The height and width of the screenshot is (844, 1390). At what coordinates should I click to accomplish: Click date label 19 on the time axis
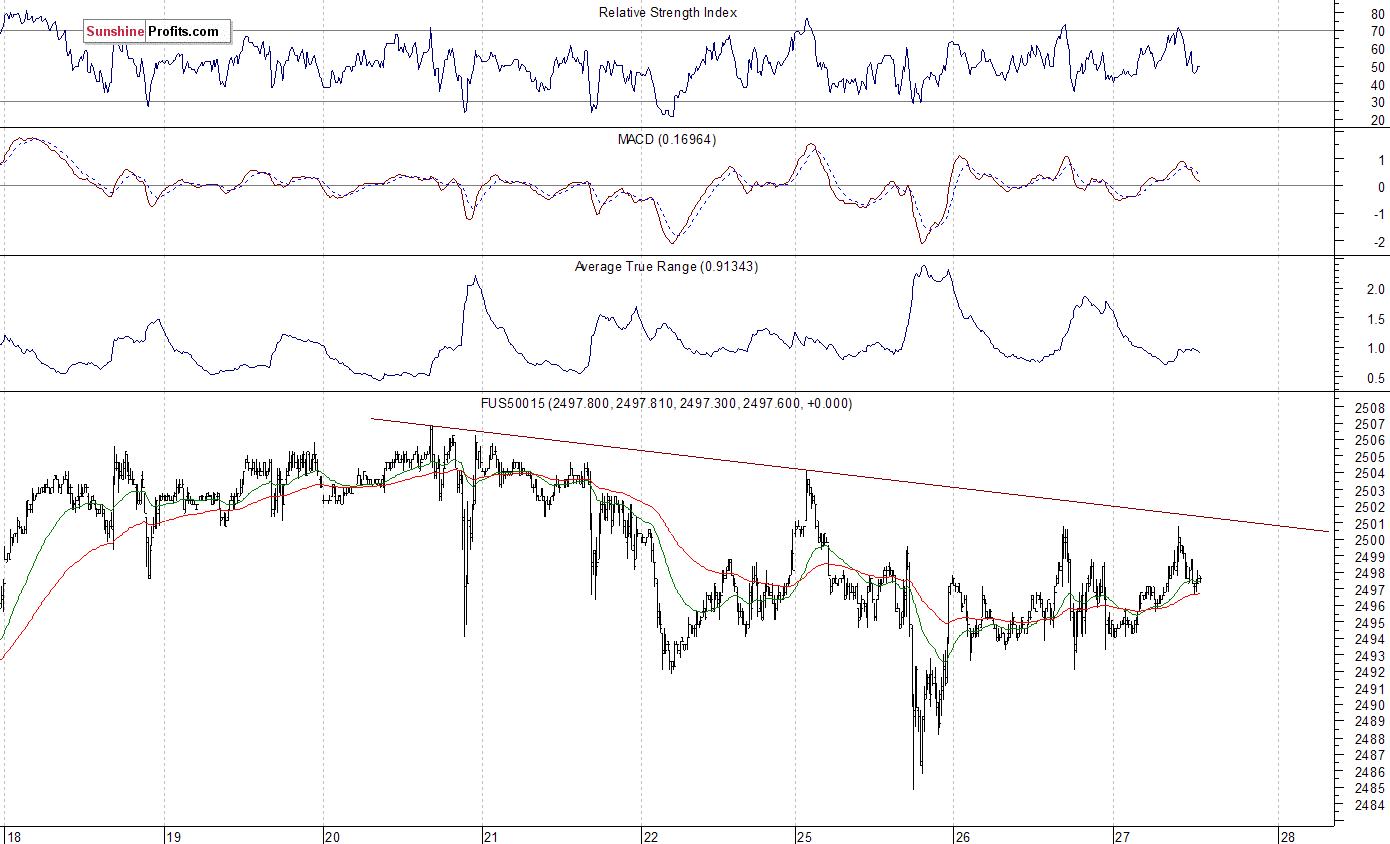point(173,836)
